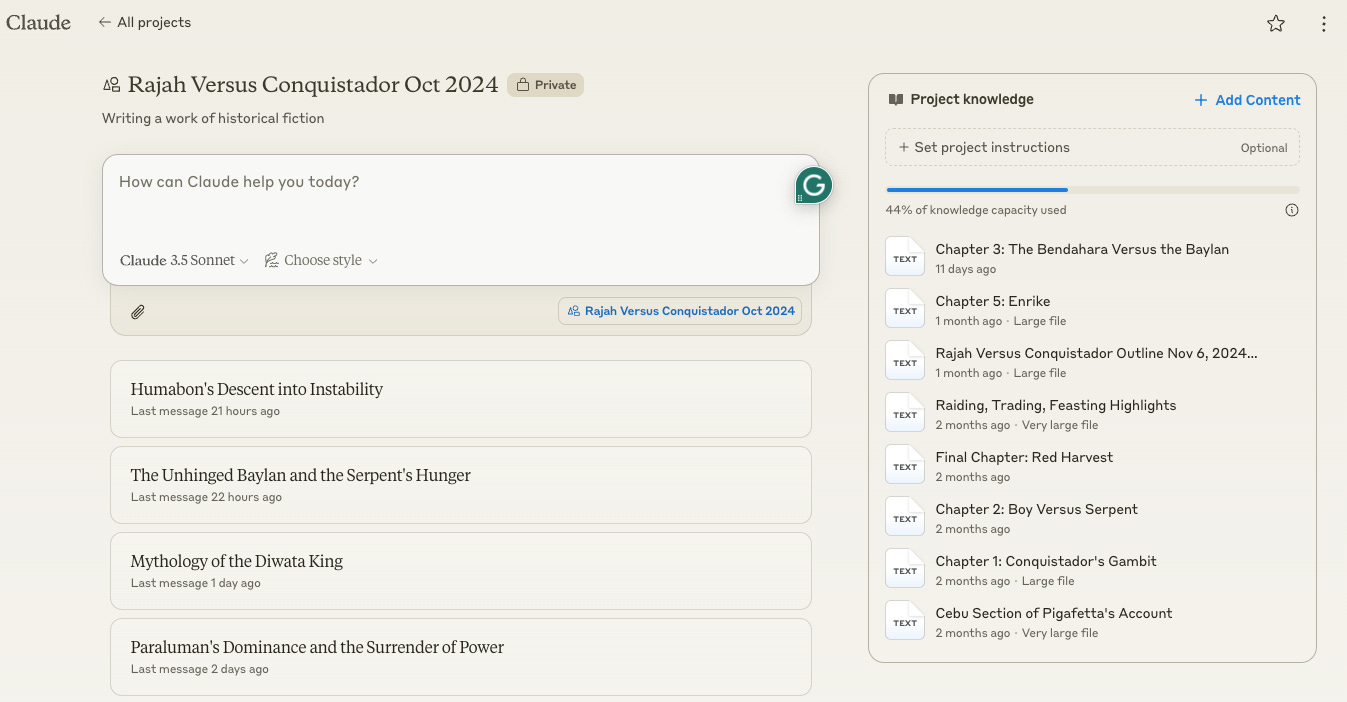
Task: Open Humabon's Descent into Instability chat
Action: [x=460, y=399]
